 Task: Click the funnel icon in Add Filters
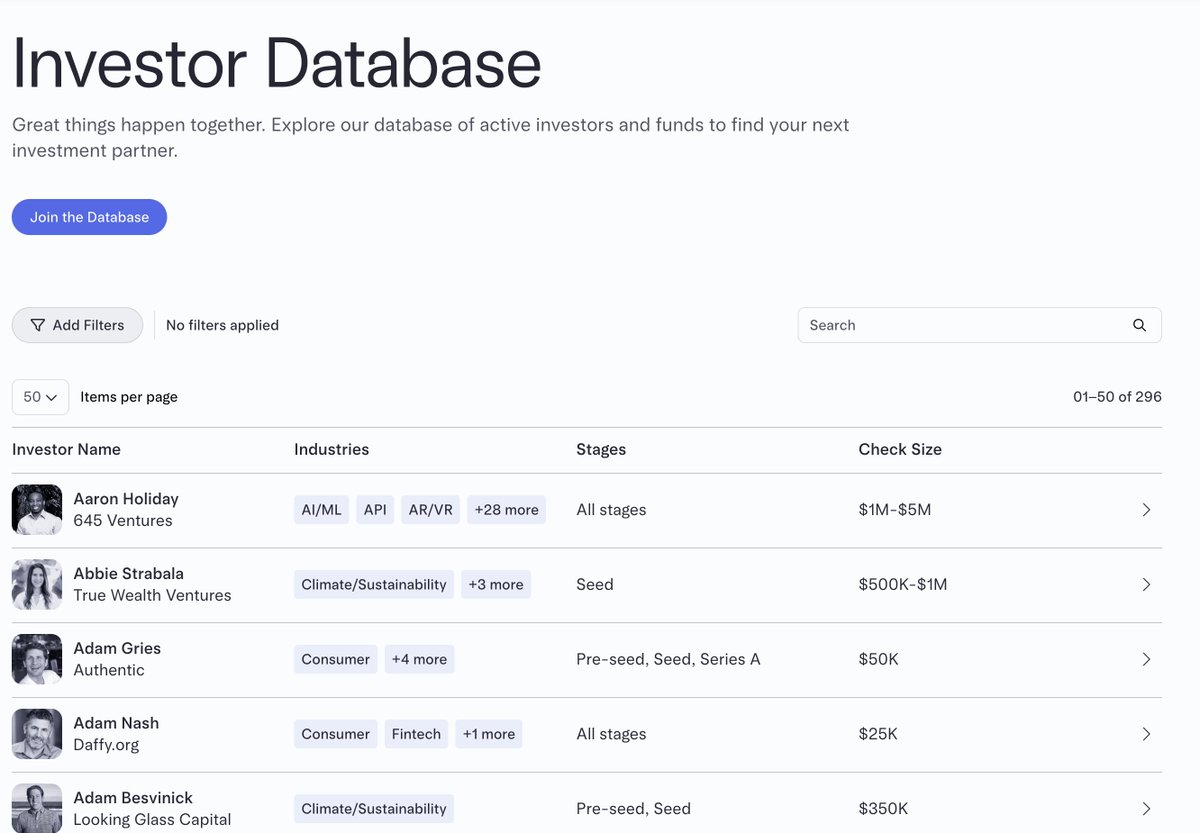pyautogui.click(x=38, y=325)
